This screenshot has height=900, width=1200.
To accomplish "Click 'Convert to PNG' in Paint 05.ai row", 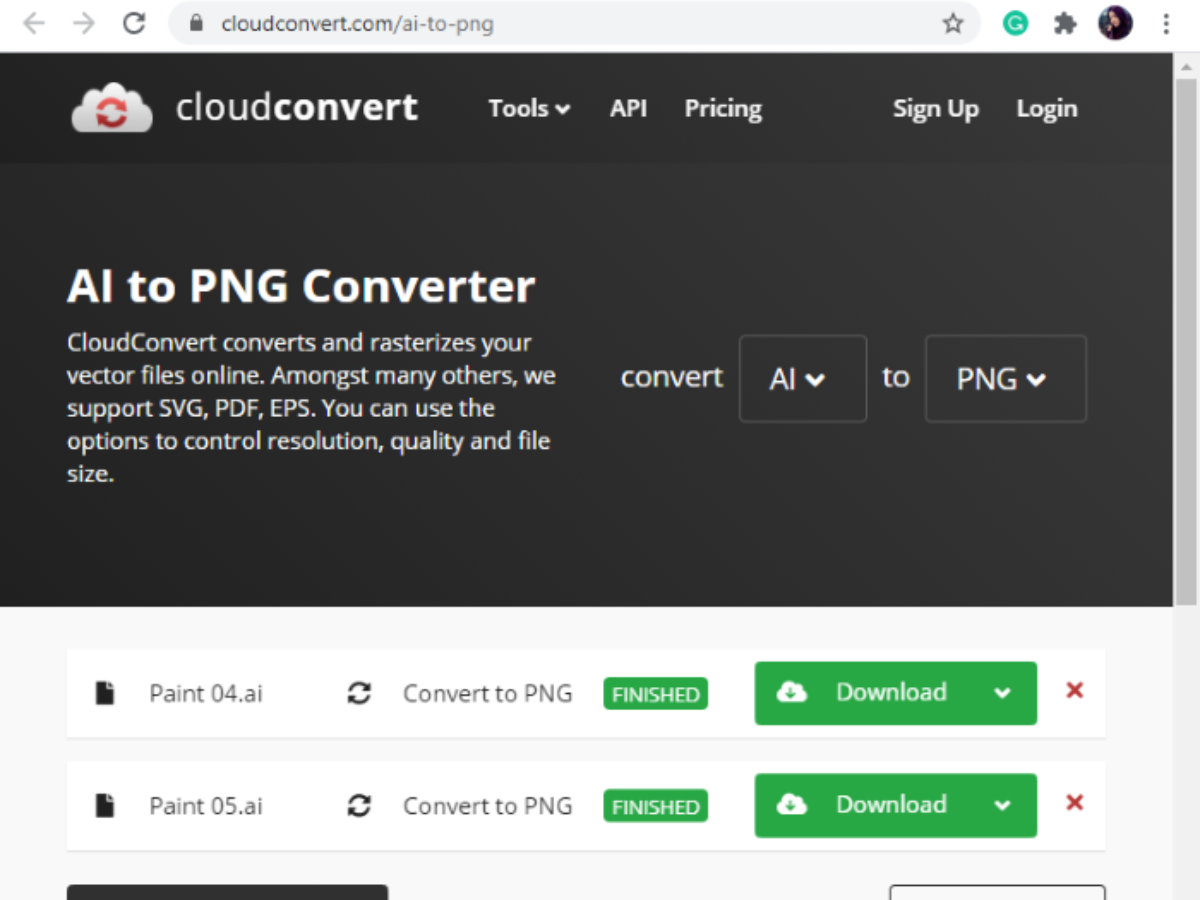I will point(488,805).
